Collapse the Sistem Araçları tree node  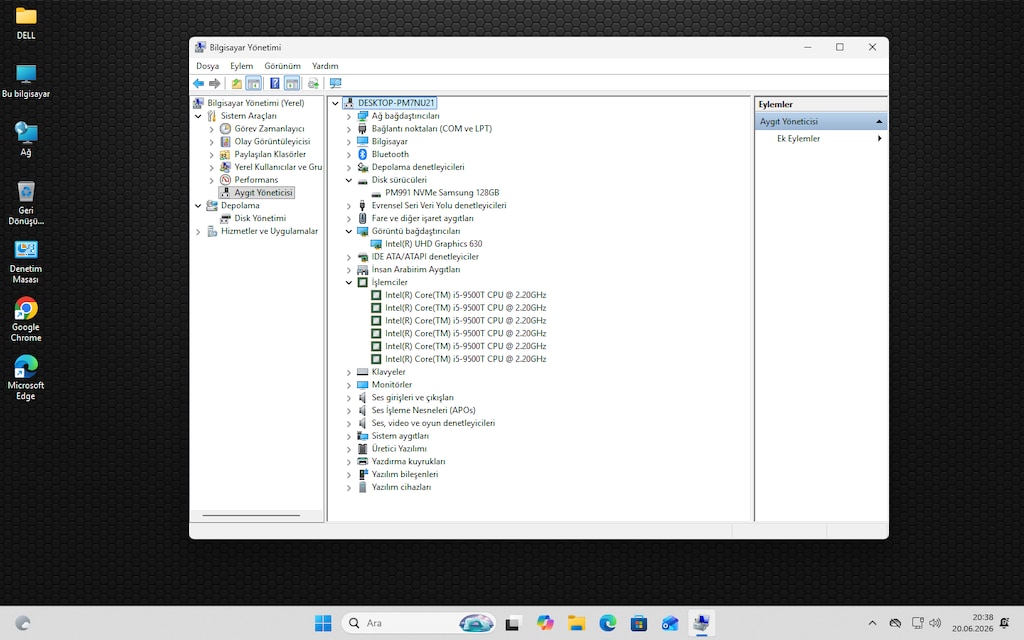click(199, 116)
